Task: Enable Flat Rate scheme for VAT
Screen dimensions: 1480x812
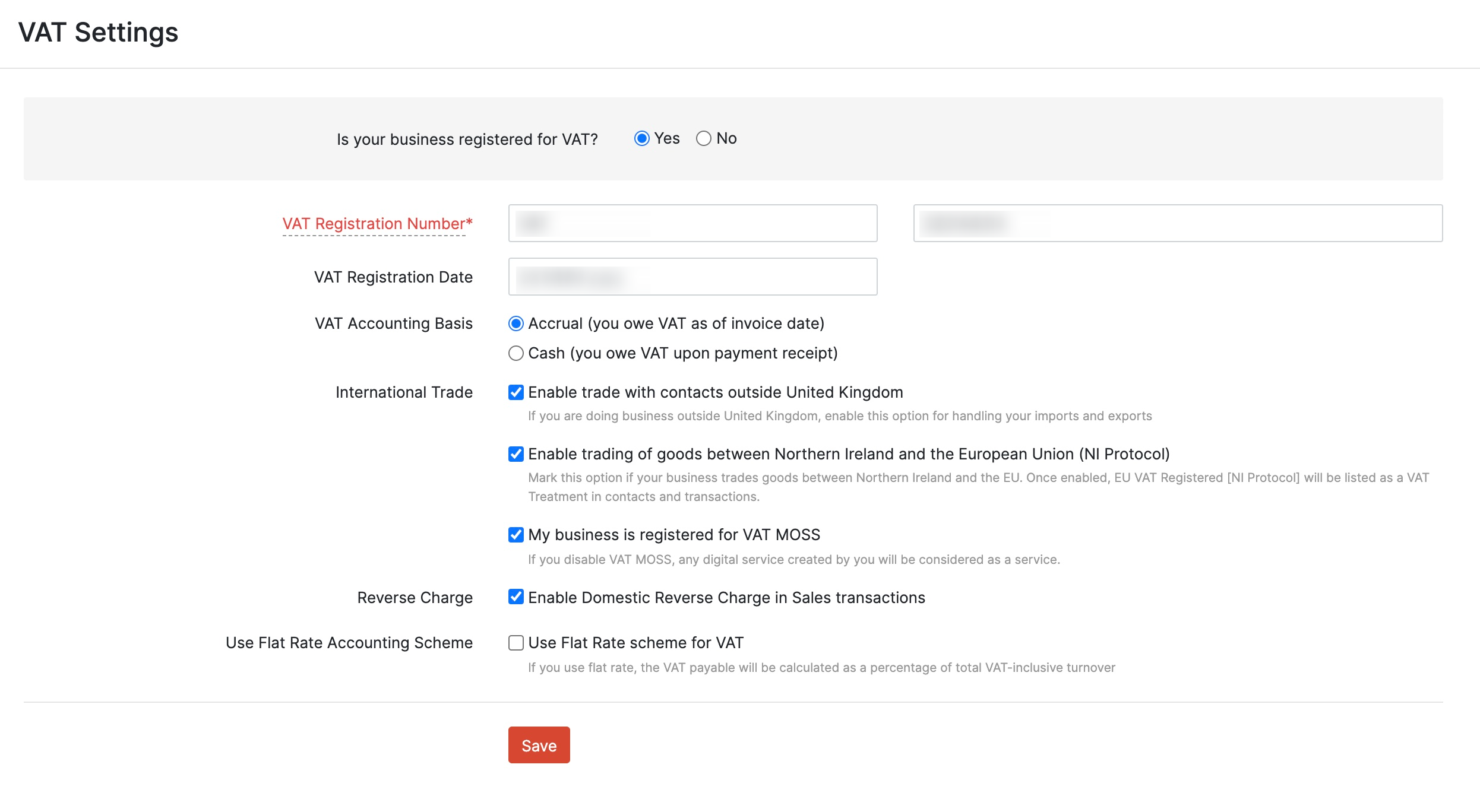Action: click(x=516, y=642)
